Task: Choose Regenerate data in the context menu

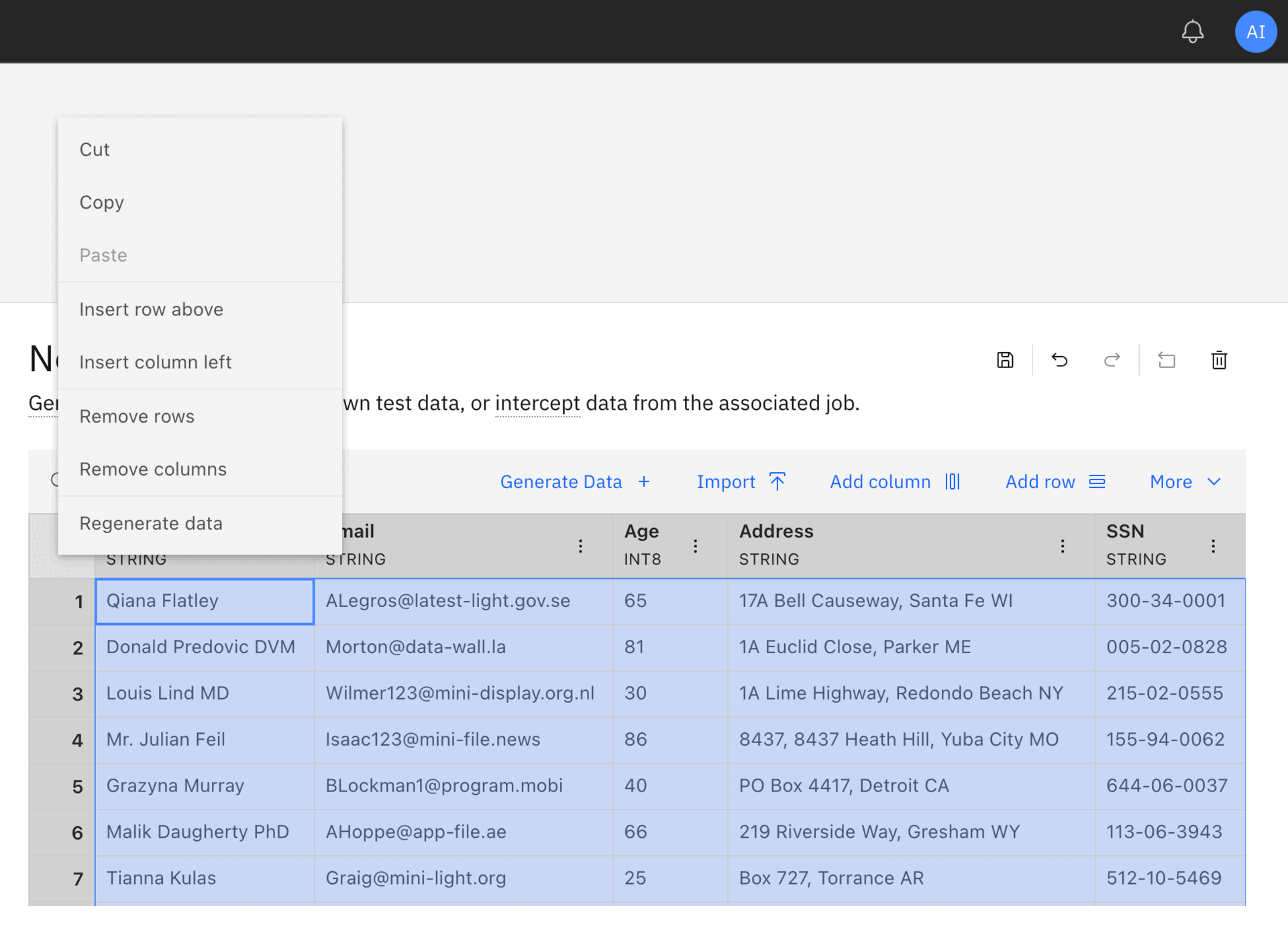Action: 152,523
